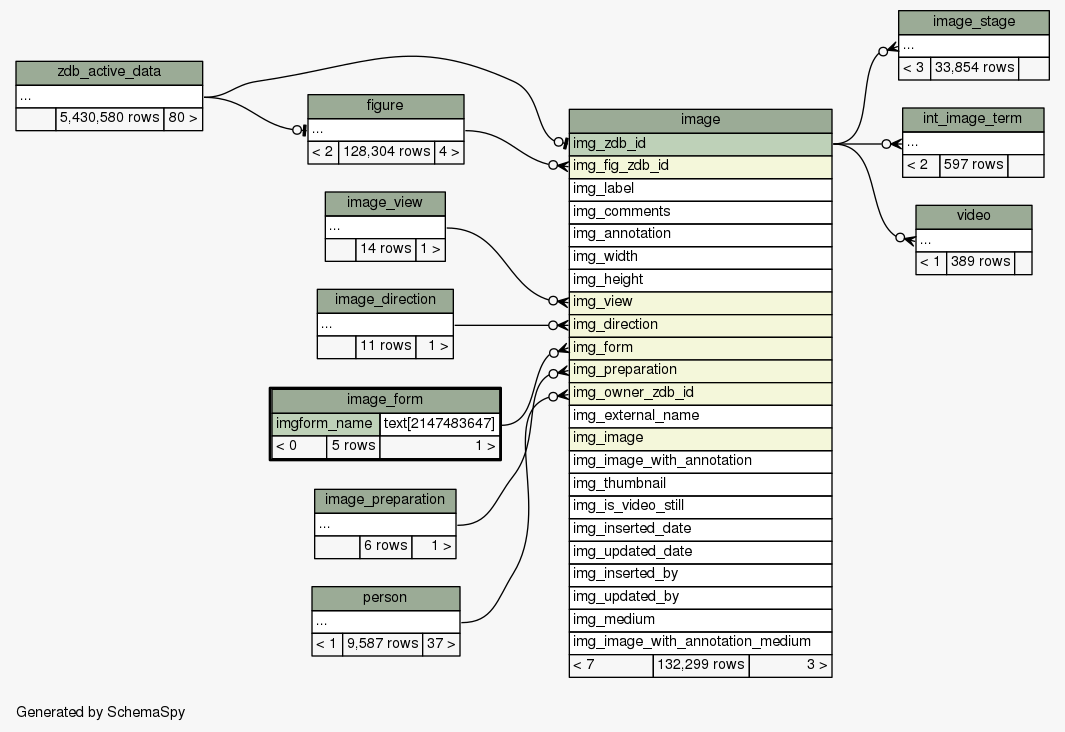Select the video table header
This screenshot has height=732, width=1065.
(x=973, y=217)
